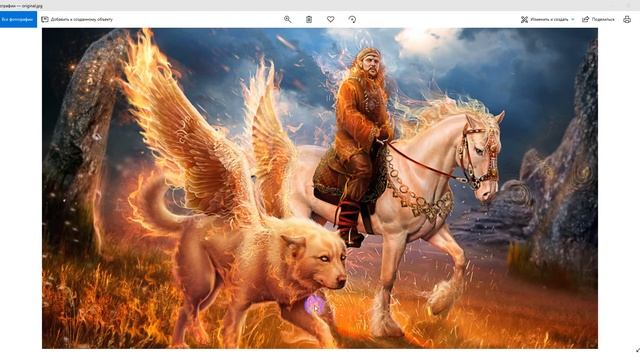Click the heart favorite icon
The image size is (640, 360).
[331, 19]
